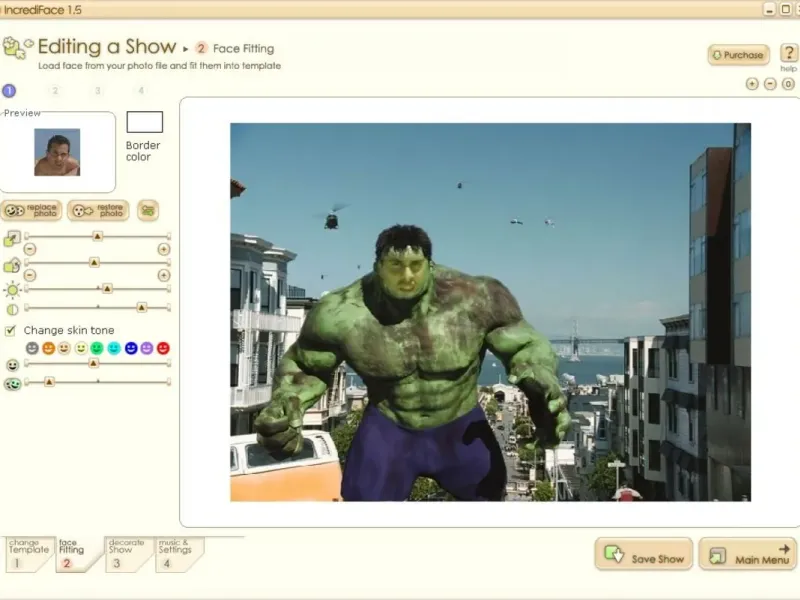Click the brightness slider handle
800x600 pixels.
[107, 289]
